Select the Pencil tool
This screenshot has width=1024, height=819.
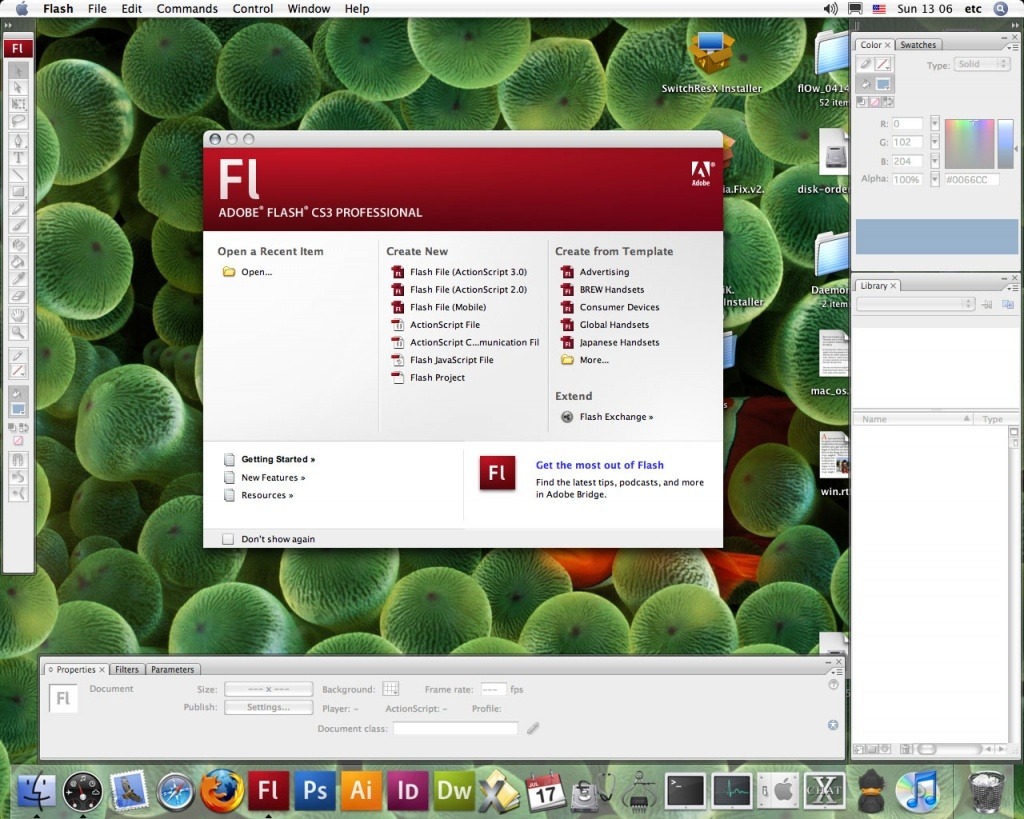point(18,208)
